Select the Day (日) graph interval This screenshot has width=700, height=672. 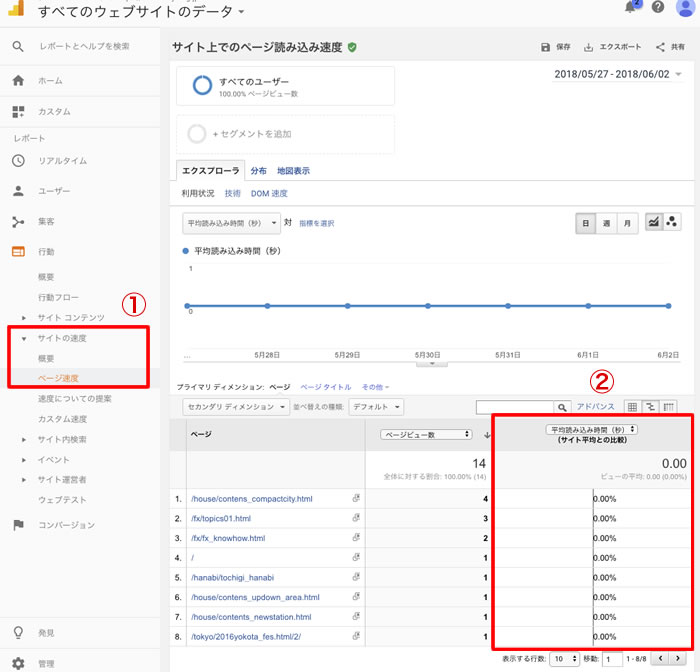tap(586, 223)
